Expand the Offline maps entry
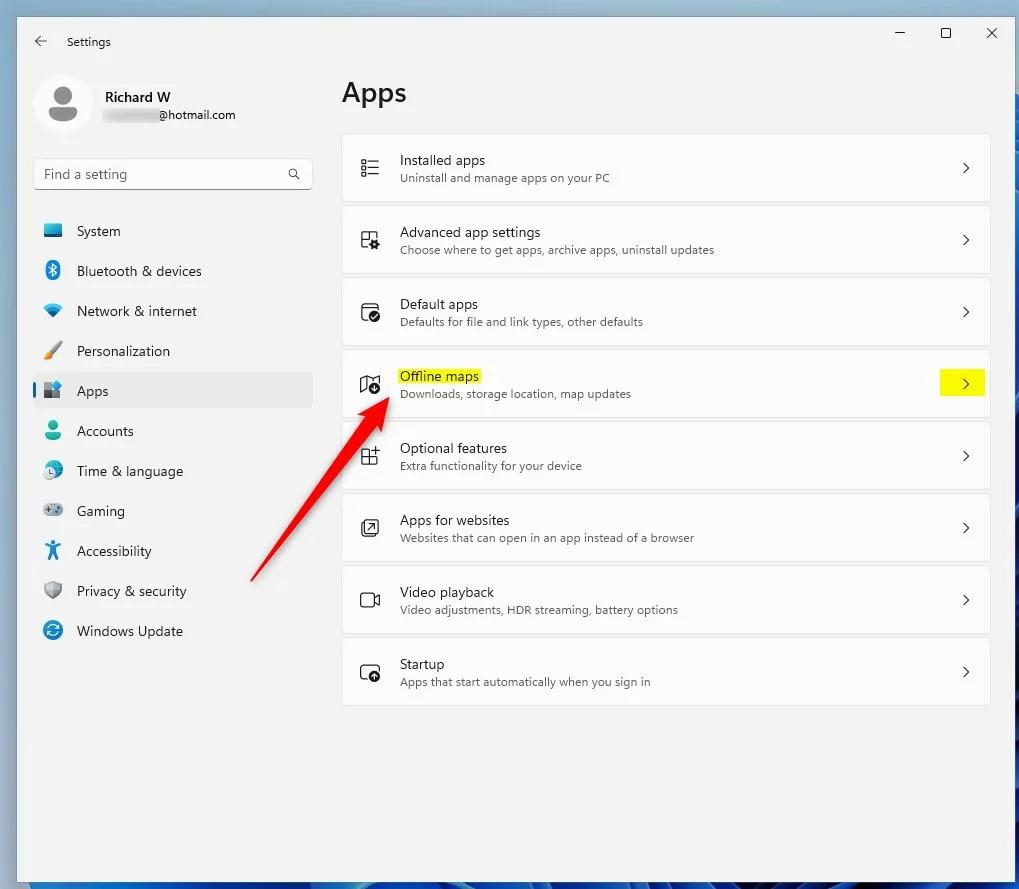Screen dimensions: 1019x889 tap(962, 383)
